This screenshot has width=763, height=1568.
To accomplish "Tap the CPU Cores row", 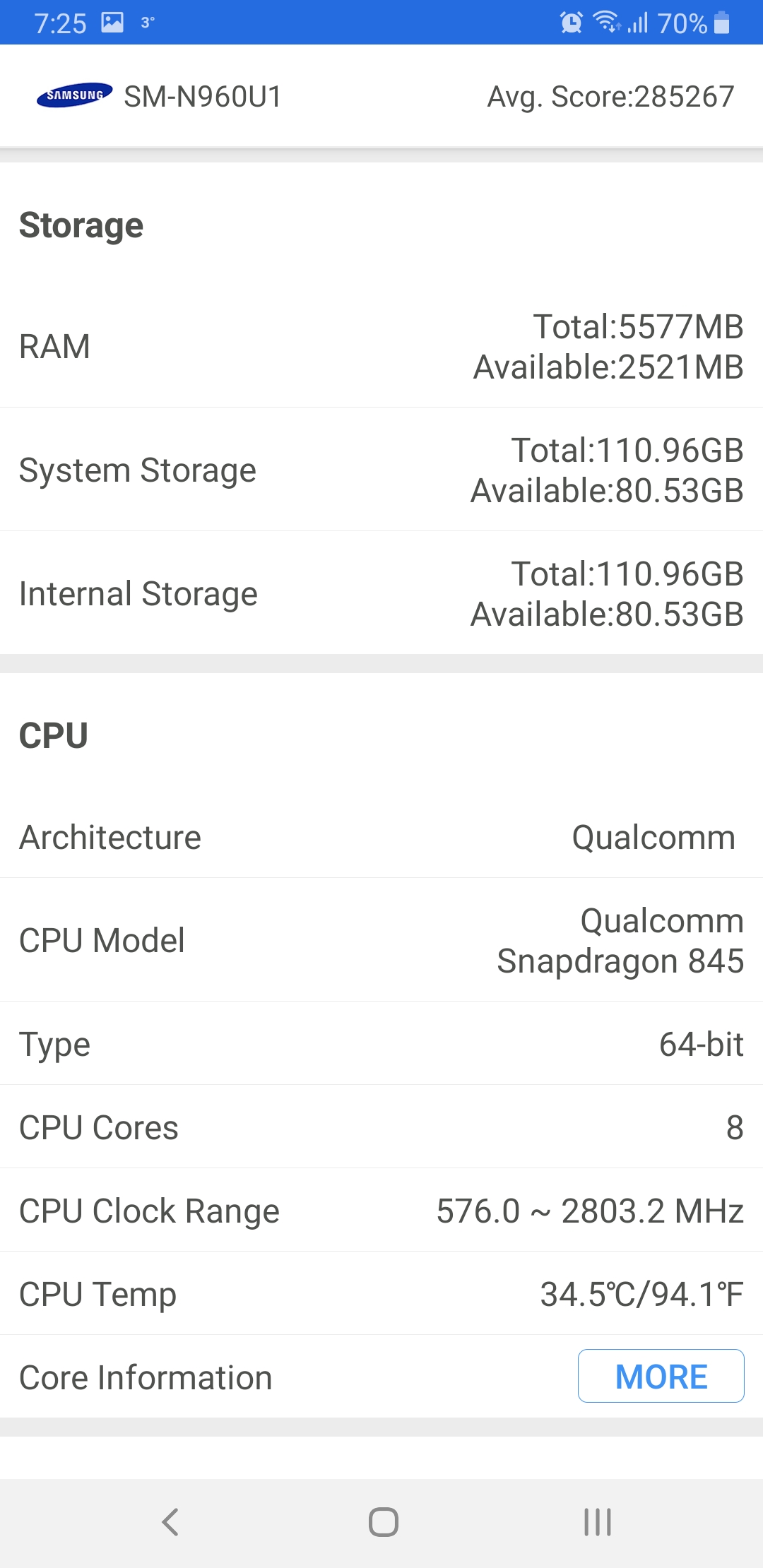I will pyautogui.click(x=381, y=1127).
